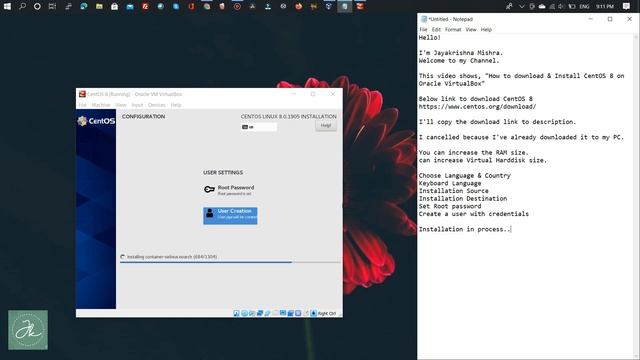Maximize the VirtualBox VM window

313,94
